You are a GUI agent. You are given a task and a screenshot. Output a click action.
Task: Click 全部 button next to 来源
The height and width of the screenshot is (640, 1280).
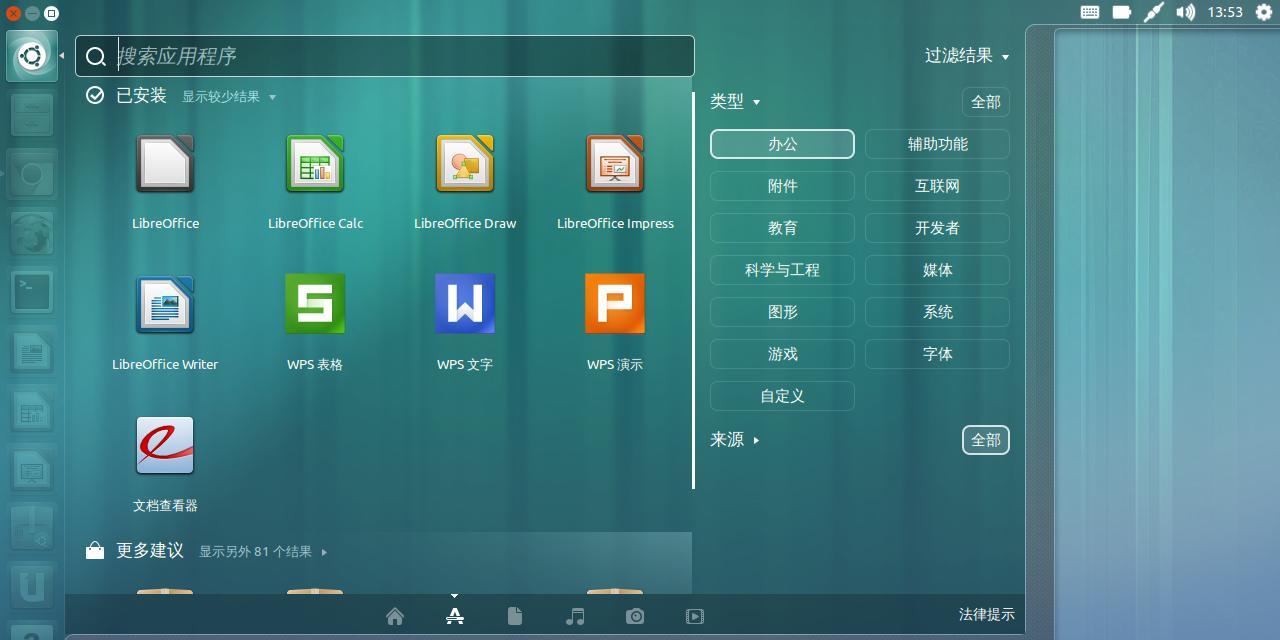pyautogui.click(x=986, y=440)
